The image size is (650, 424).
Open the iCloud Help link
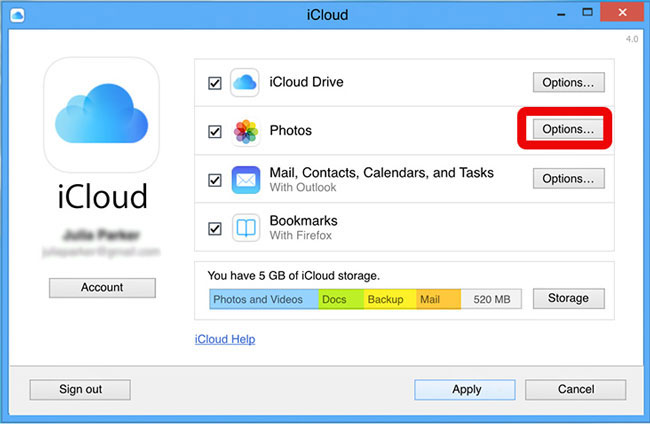pyautogui.click(x=225, y=339)
